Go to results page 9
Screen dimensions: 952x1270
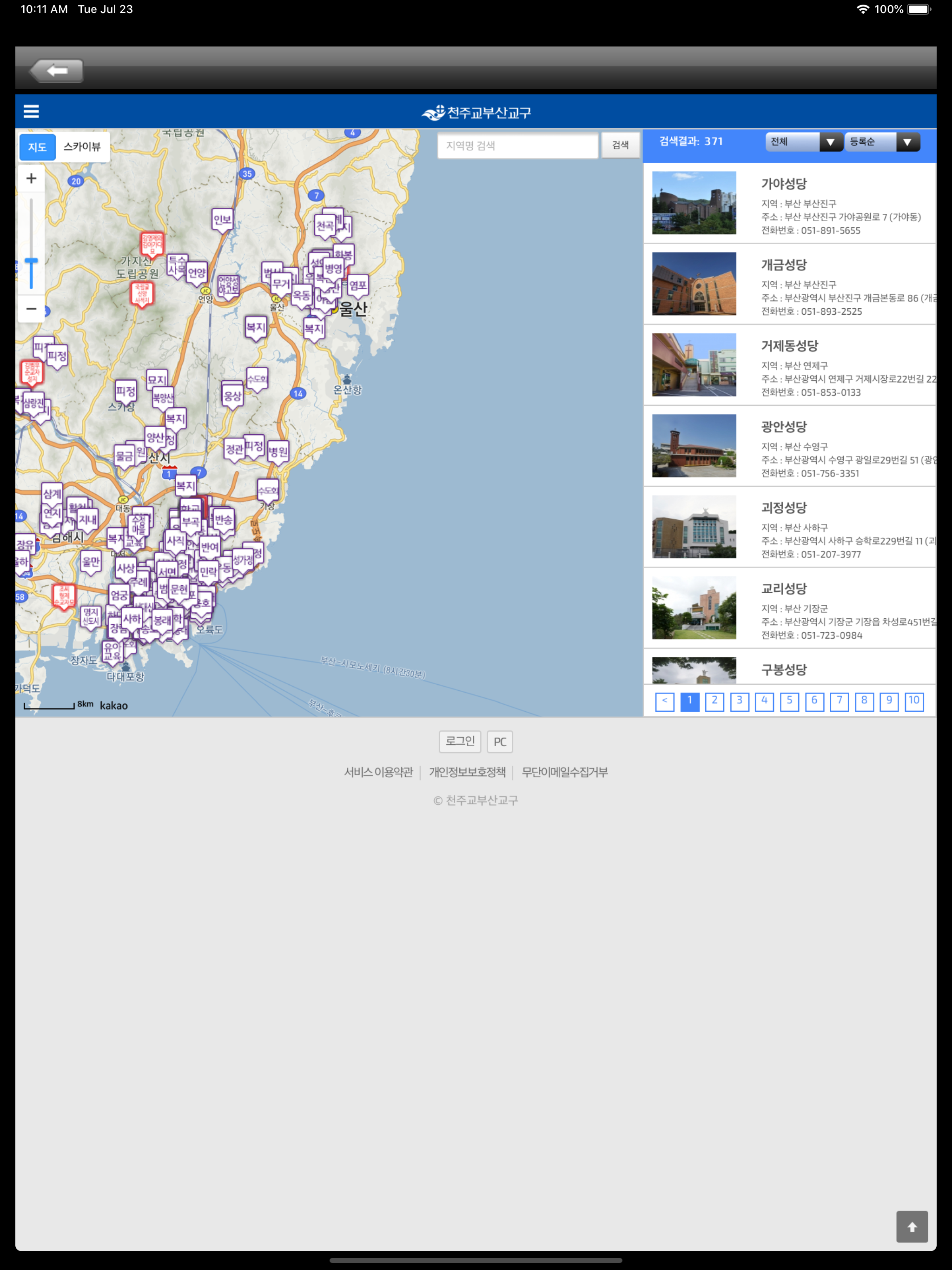click(889, 701)
